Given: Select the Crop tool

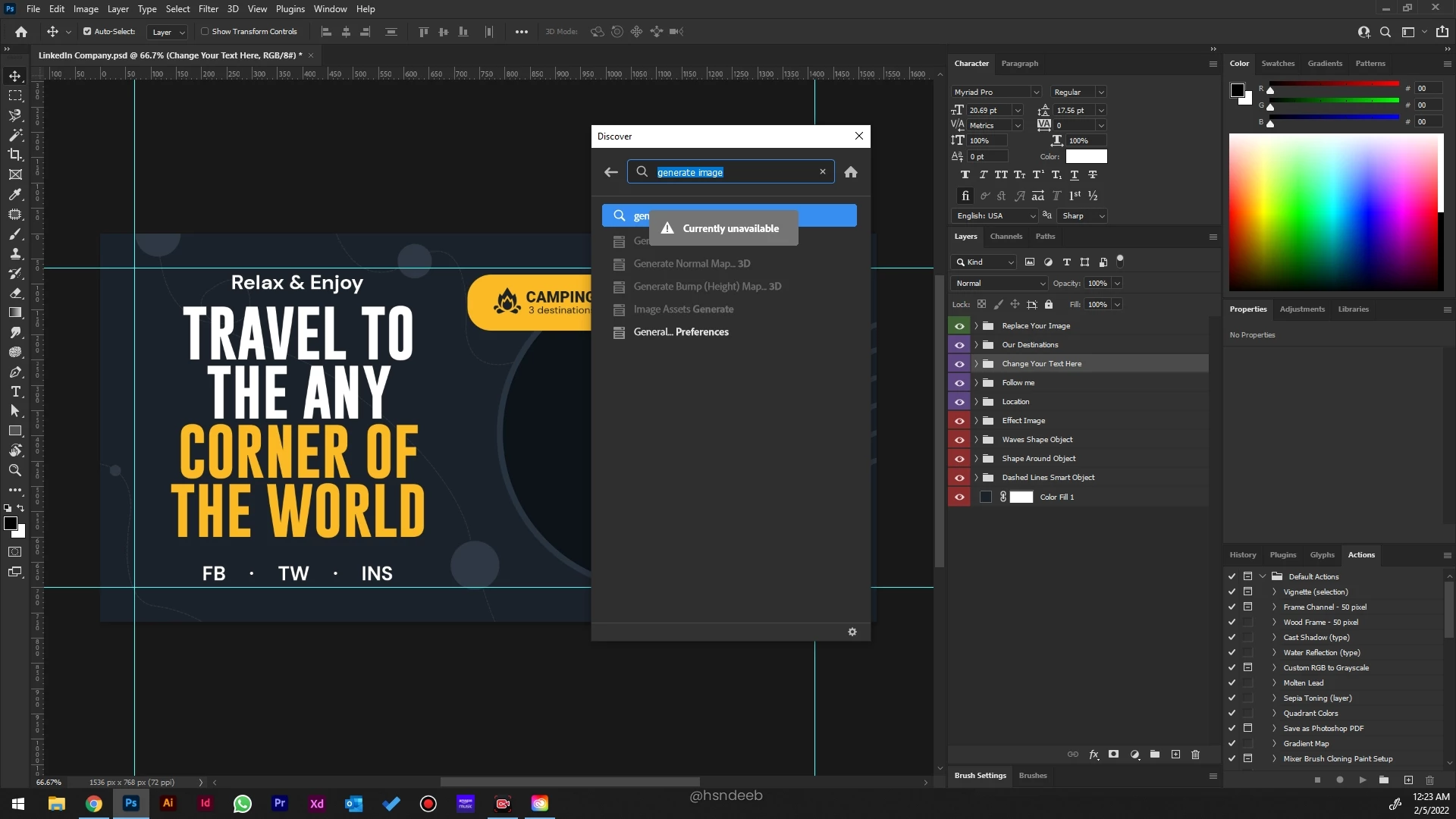Looking at the screenshot, I should pyautogui.click(x=15, y=155).
